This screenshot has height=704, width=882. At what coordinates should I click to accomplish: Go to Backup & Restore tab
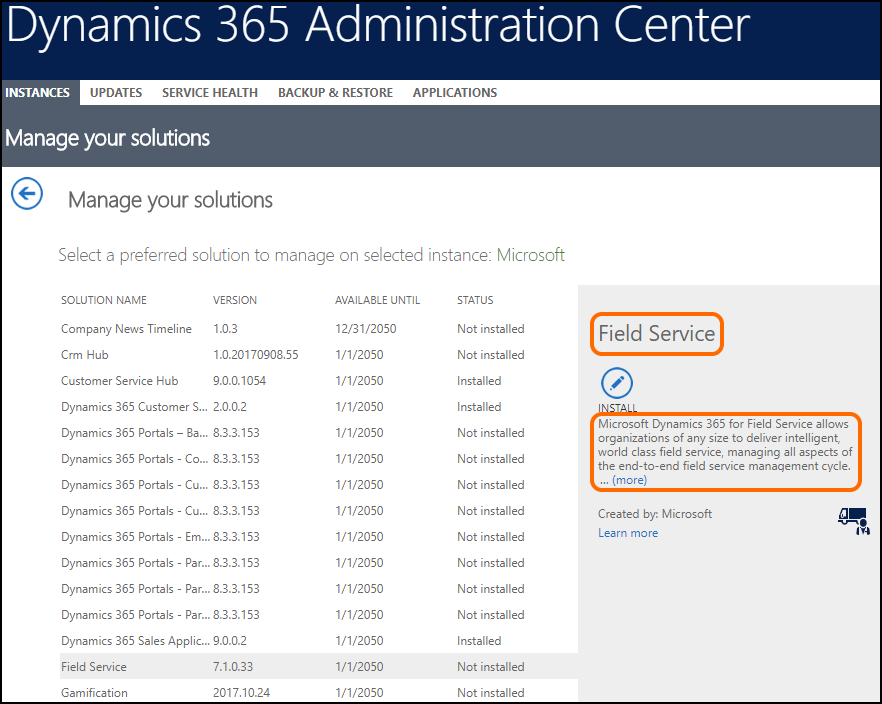pos(335,92)
